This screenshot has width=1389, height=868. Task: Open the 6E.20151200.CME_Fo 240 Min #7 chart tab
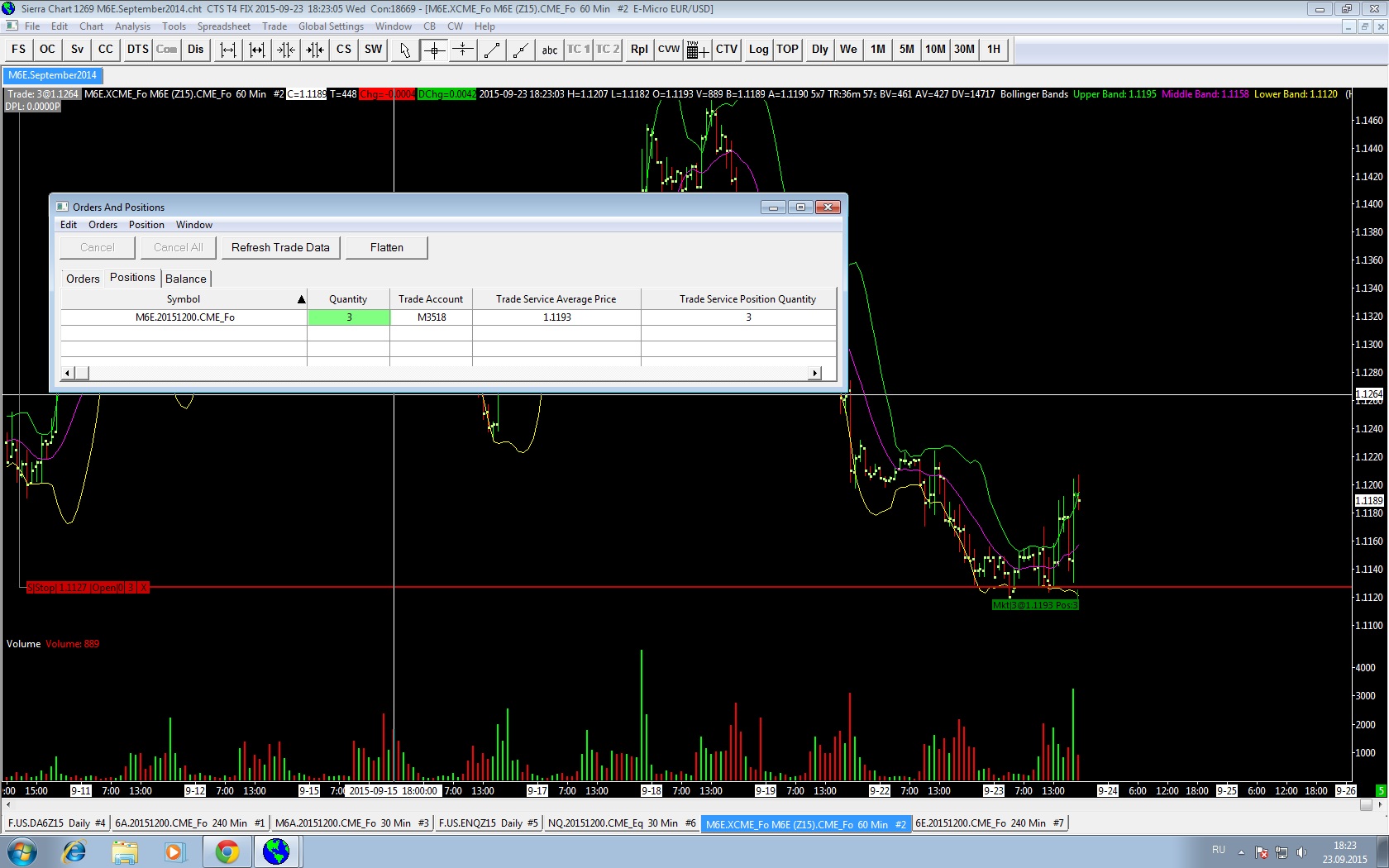(990, 823)
